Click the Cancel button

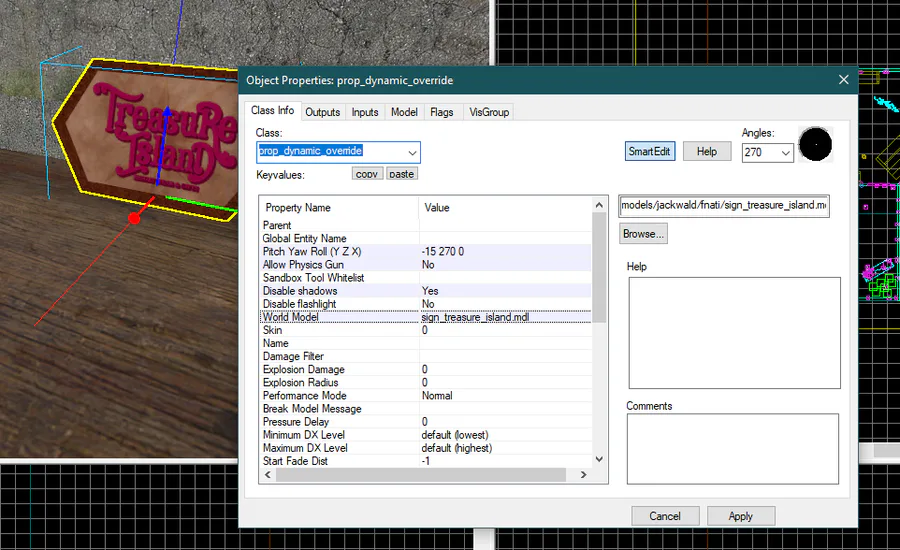coord(665,516)
